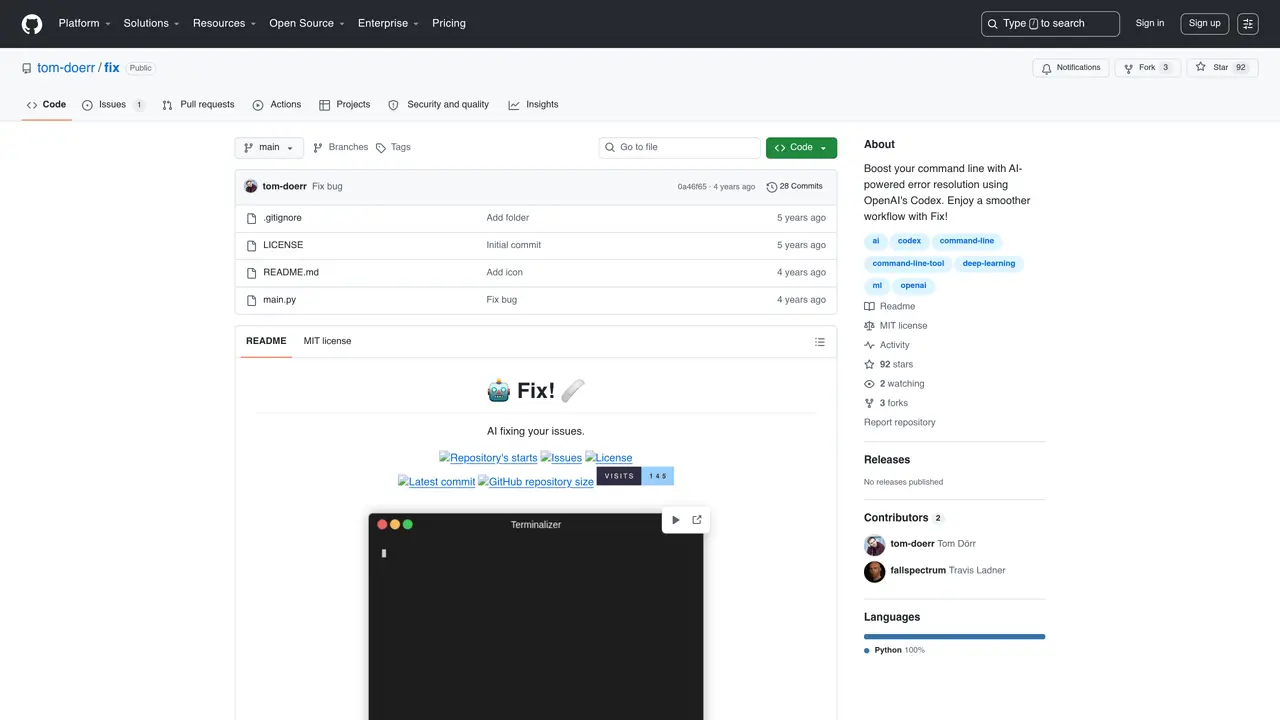Open the README outline icon

pos(820,342)
